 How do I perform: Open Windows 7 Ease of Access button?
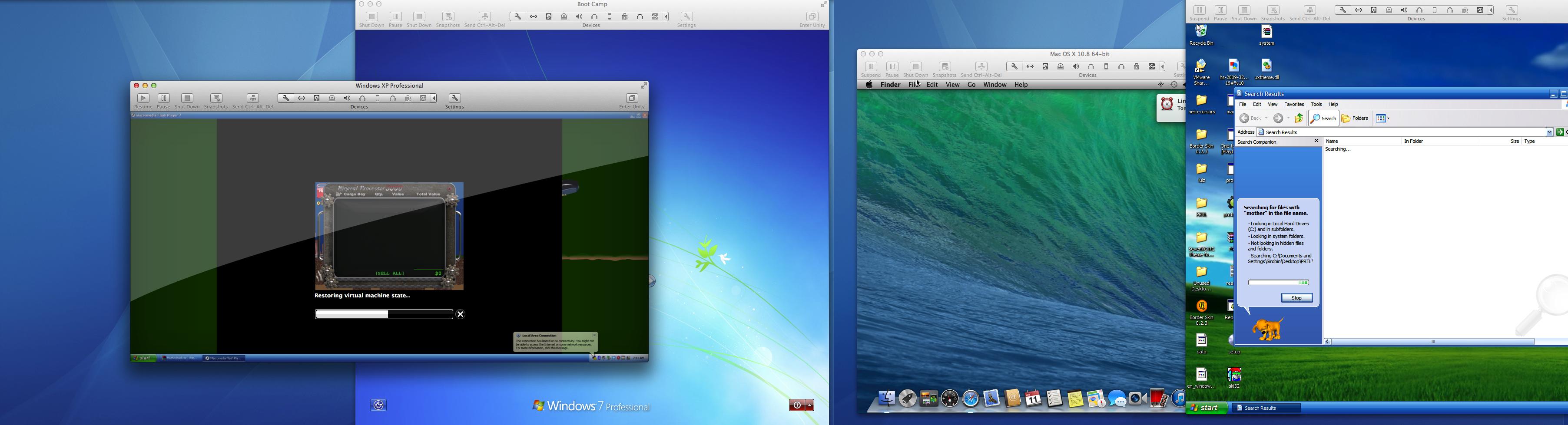378,405
